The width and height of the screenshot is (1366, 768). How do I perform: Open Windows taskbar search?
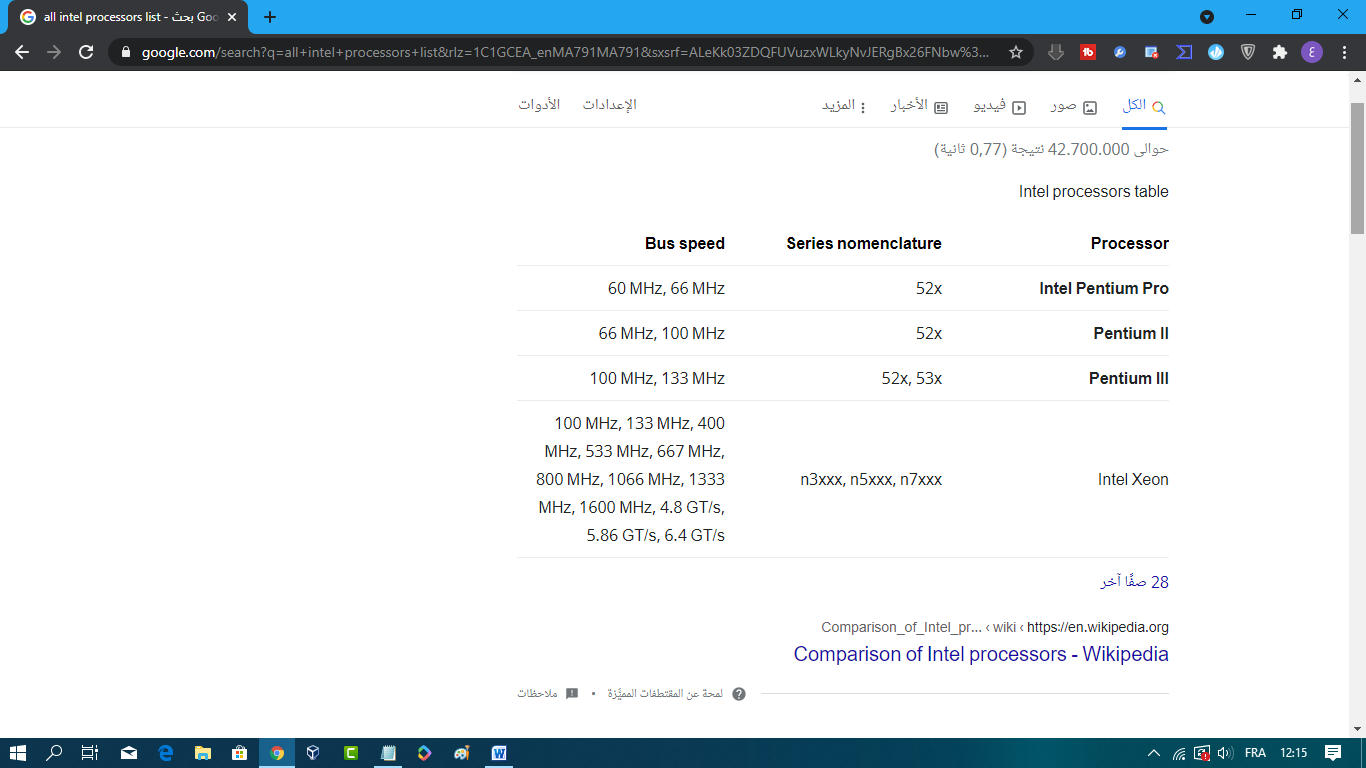[x=54, y=753]
